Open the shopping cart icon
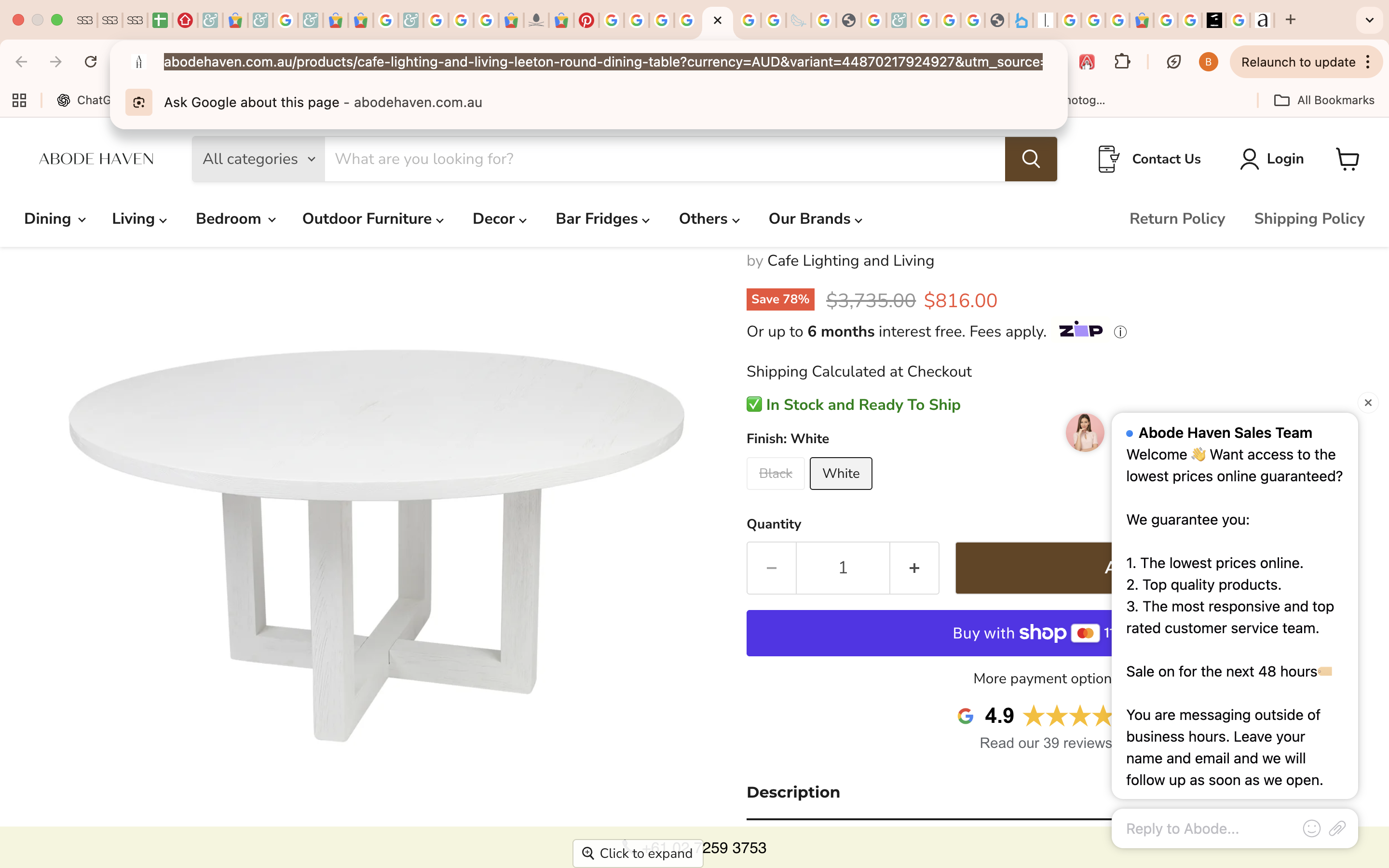The width and height of the screenshot is (1389, 868). point(1347,159)
